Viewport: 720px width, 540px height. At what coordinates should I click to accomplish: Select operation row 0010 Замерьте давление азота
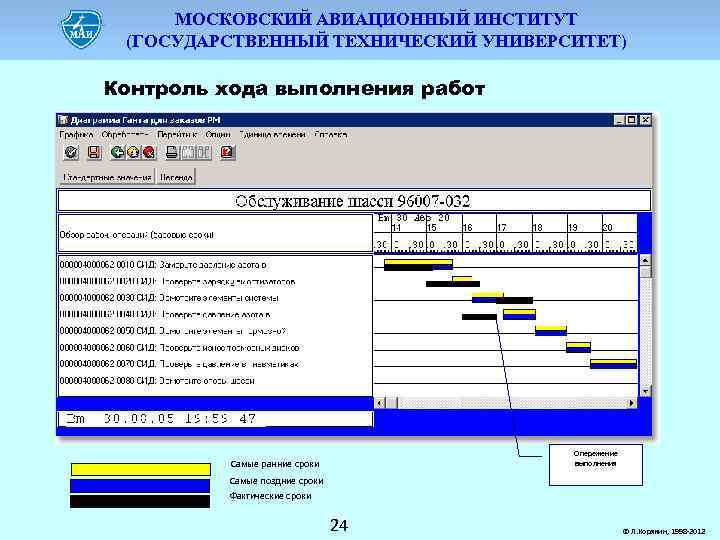pos(163,265)
